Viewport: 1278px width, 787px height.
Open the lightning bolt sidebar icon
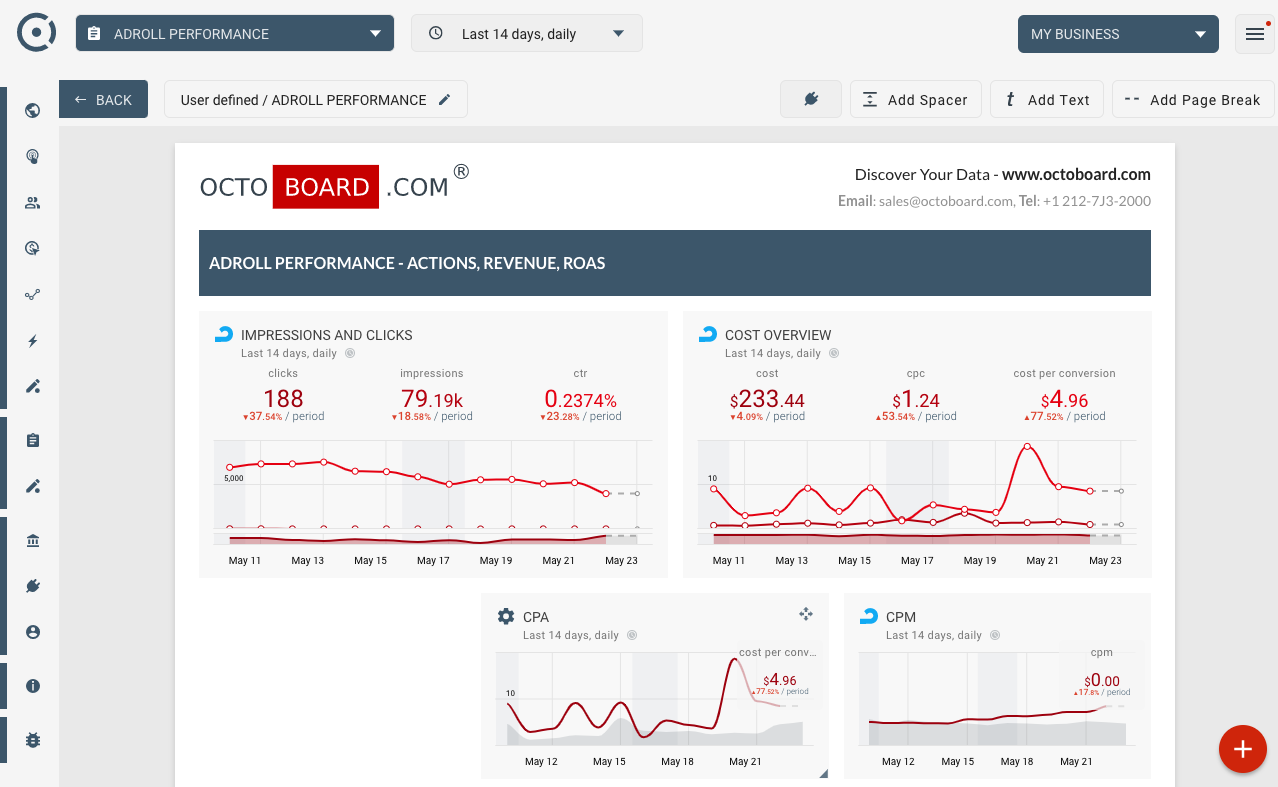pos(33,341)
